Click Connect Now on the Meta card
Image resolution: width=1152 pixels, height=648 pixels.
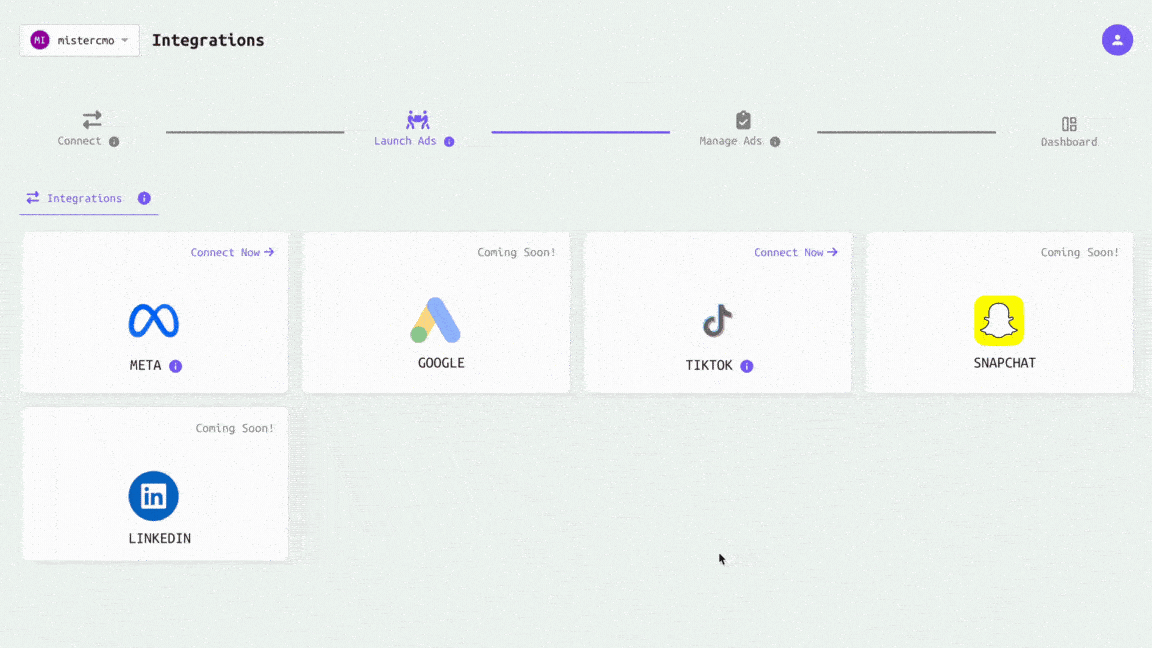point(232,253)
